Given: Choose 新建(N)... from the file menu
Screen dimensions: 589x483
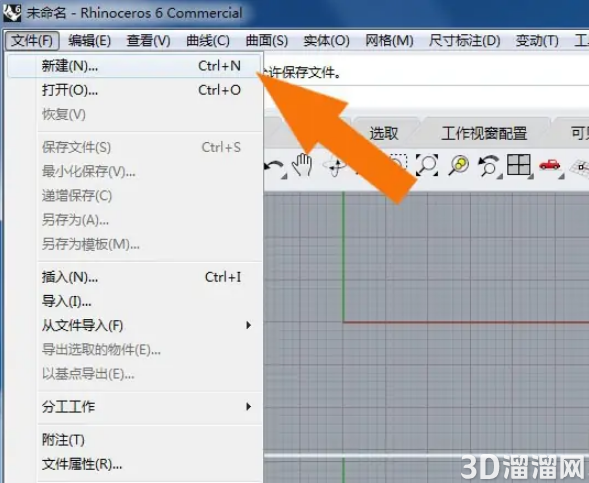Looking at the screenshot, I should [134, 66].
